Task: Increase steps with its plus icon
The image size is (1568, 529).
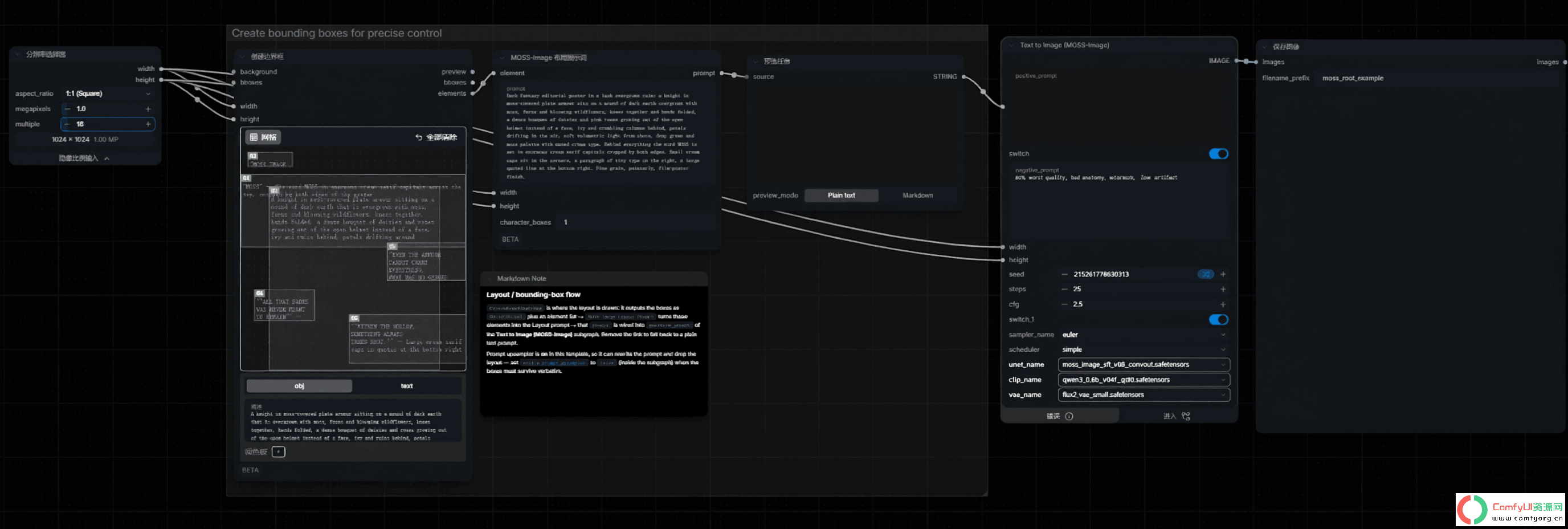Action: [x=1223, y=289]
